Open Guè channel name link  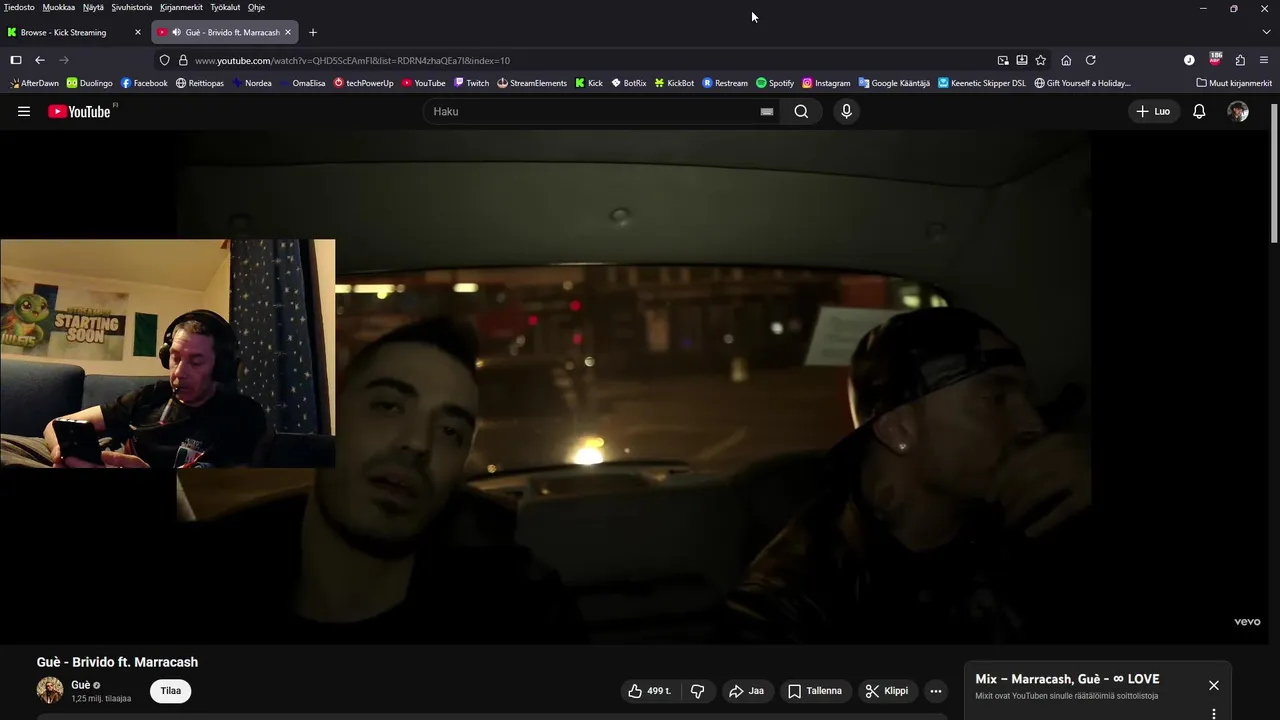pos(81,685)
